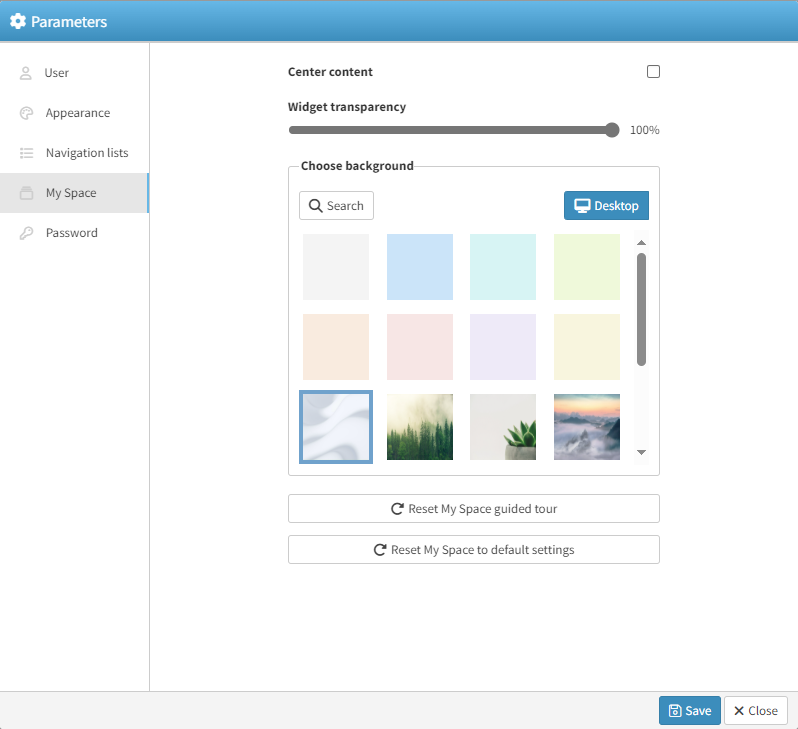Click the Search background button
This screenshot has width=798, height=729.
point(336,206)
